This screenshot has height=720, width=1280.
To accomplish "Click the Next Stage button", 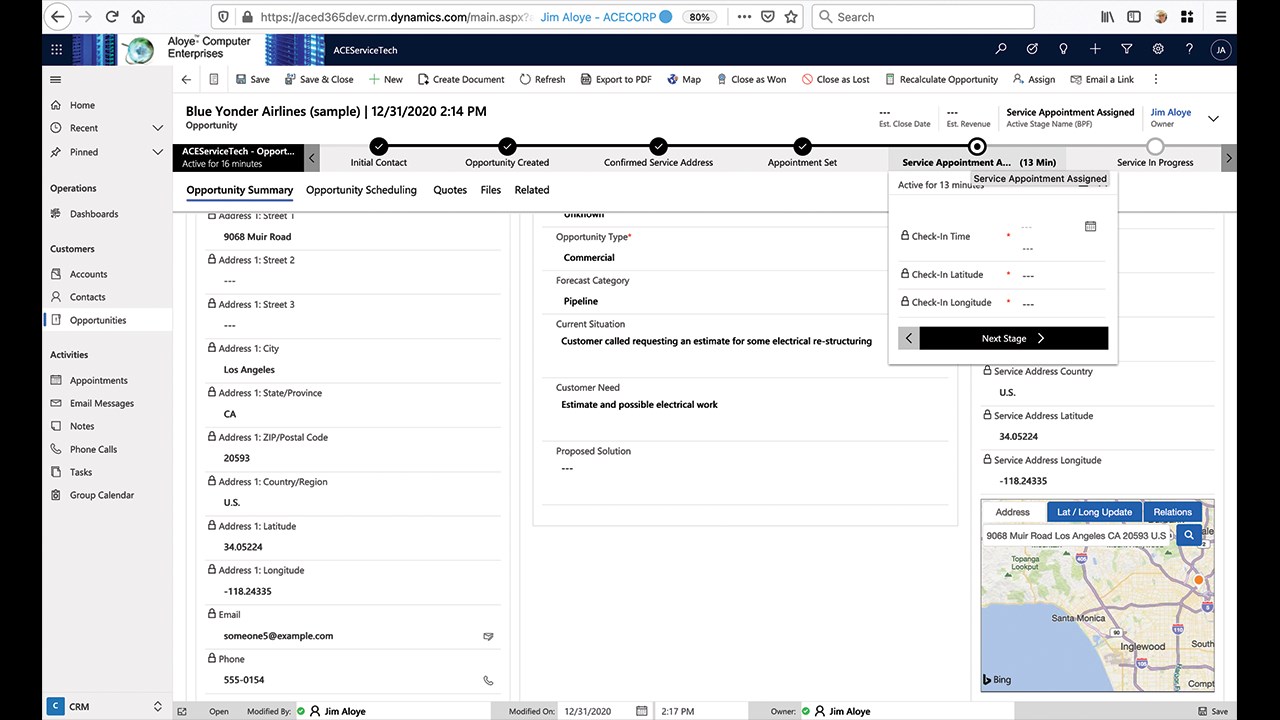I will coord(1013,338).
